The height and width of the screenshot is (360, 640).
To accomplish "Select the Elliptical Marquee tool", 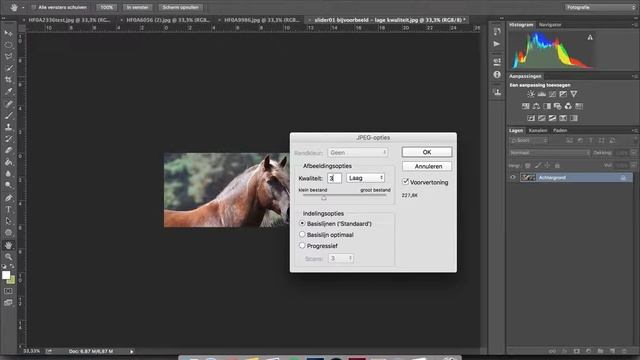I will click(x=8, y=45).
